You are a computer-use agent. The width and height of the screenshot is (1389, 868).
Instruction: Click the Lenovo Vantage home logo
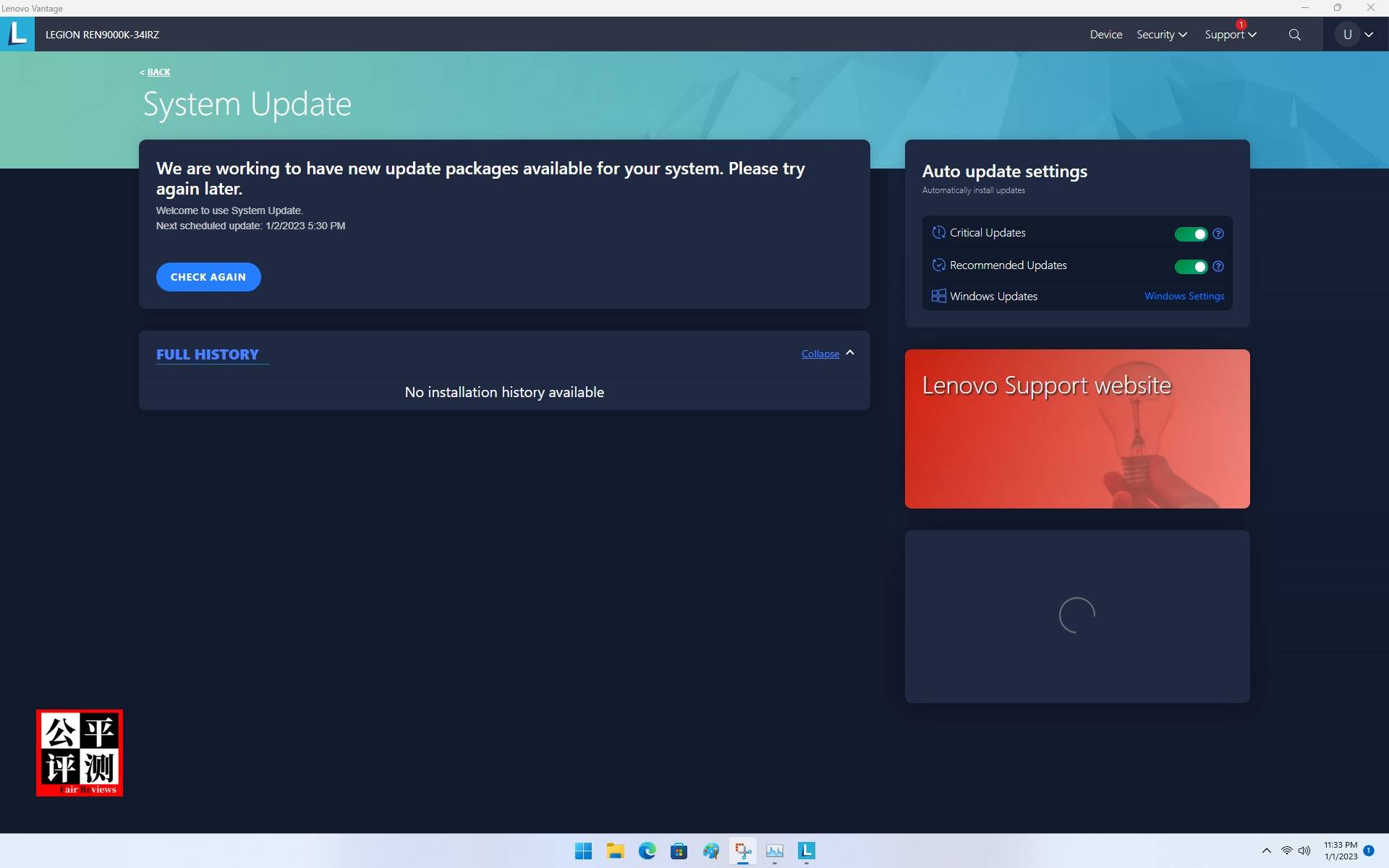tap(17, 34)
